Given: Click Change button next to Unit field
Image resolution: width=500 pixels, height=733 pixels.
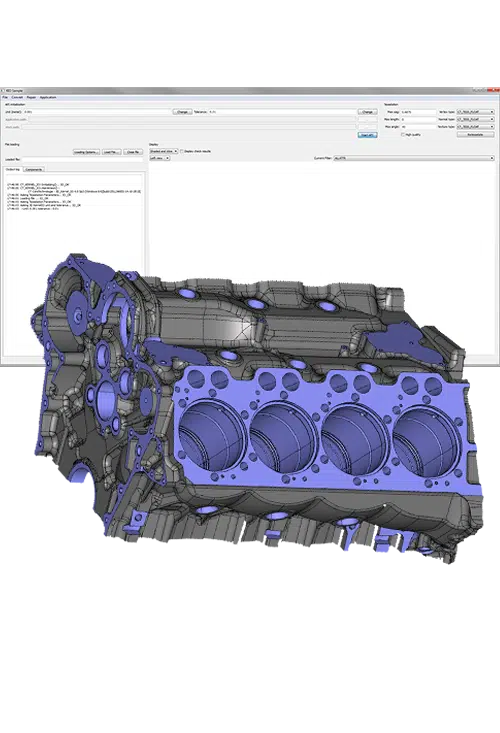Looking at the screenshot, I should (182, 112).
